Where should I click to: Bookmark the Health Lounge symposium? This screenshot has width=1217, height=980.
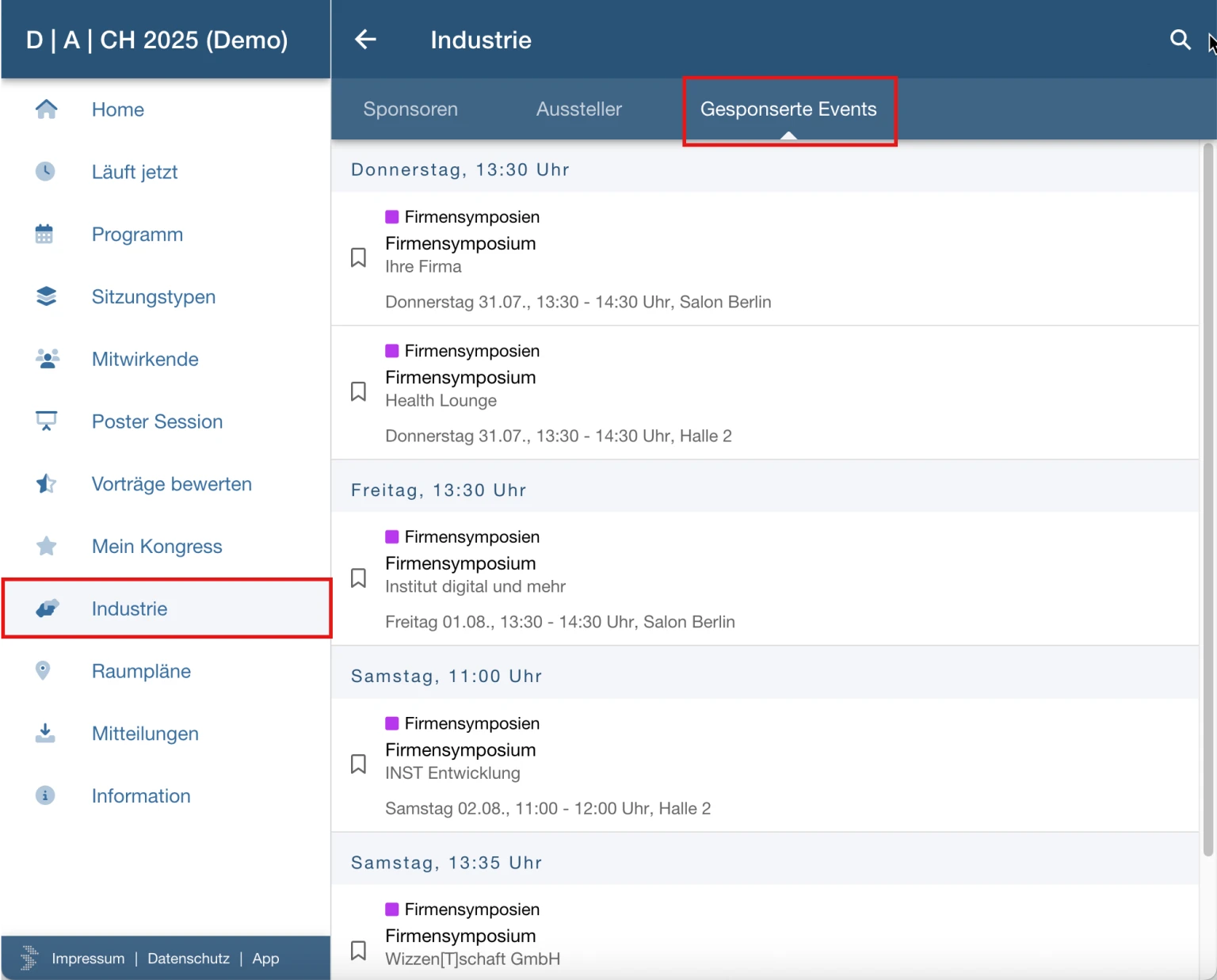(358, 391)
